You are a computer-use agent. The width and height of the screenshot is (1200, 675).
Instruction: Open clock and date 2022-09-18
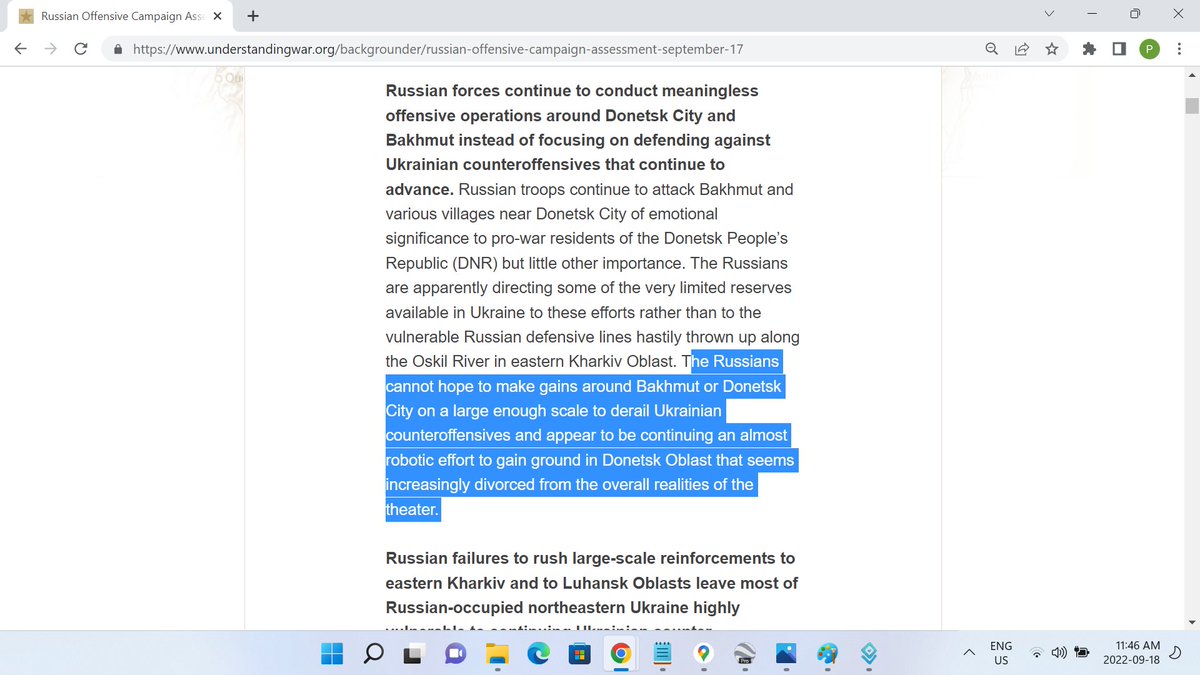[x=1131, y=653]
